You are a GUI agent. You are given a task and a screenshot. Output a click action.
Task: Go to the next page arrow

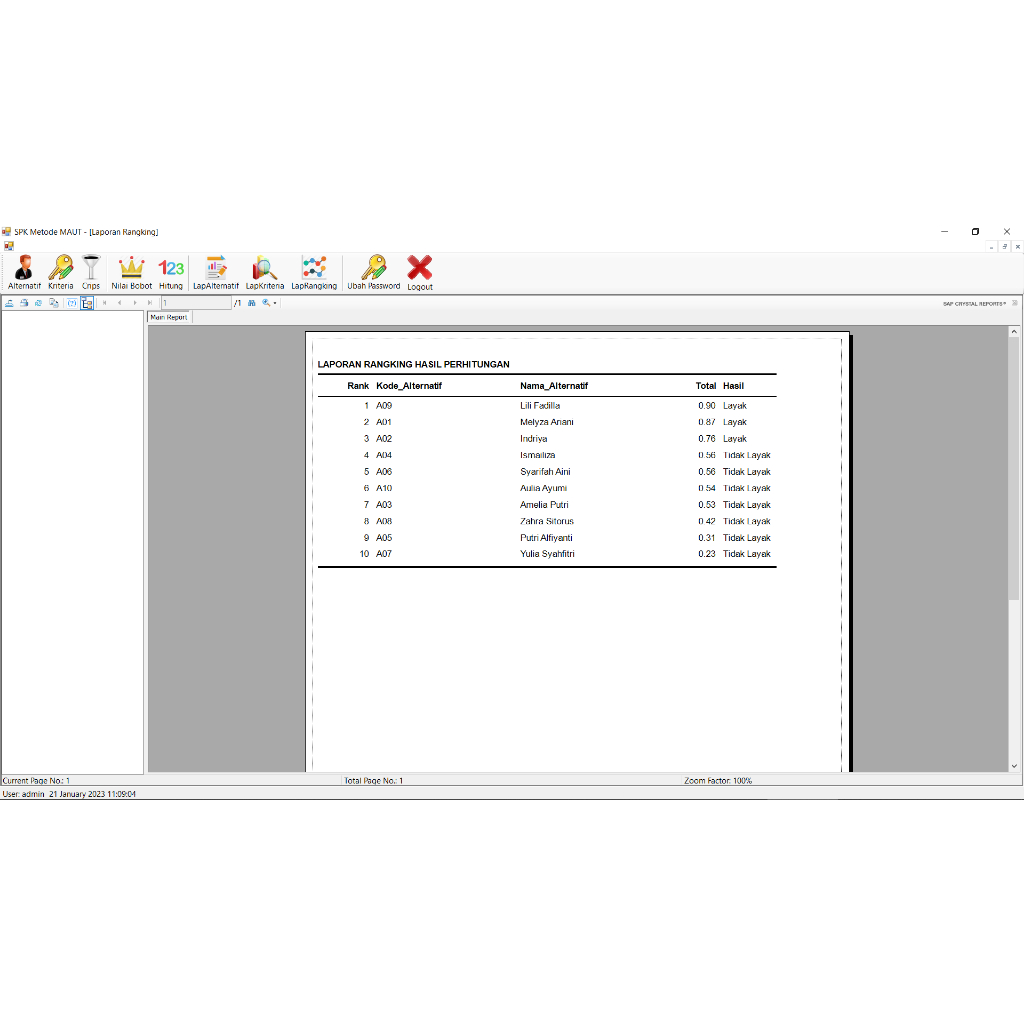135,303
